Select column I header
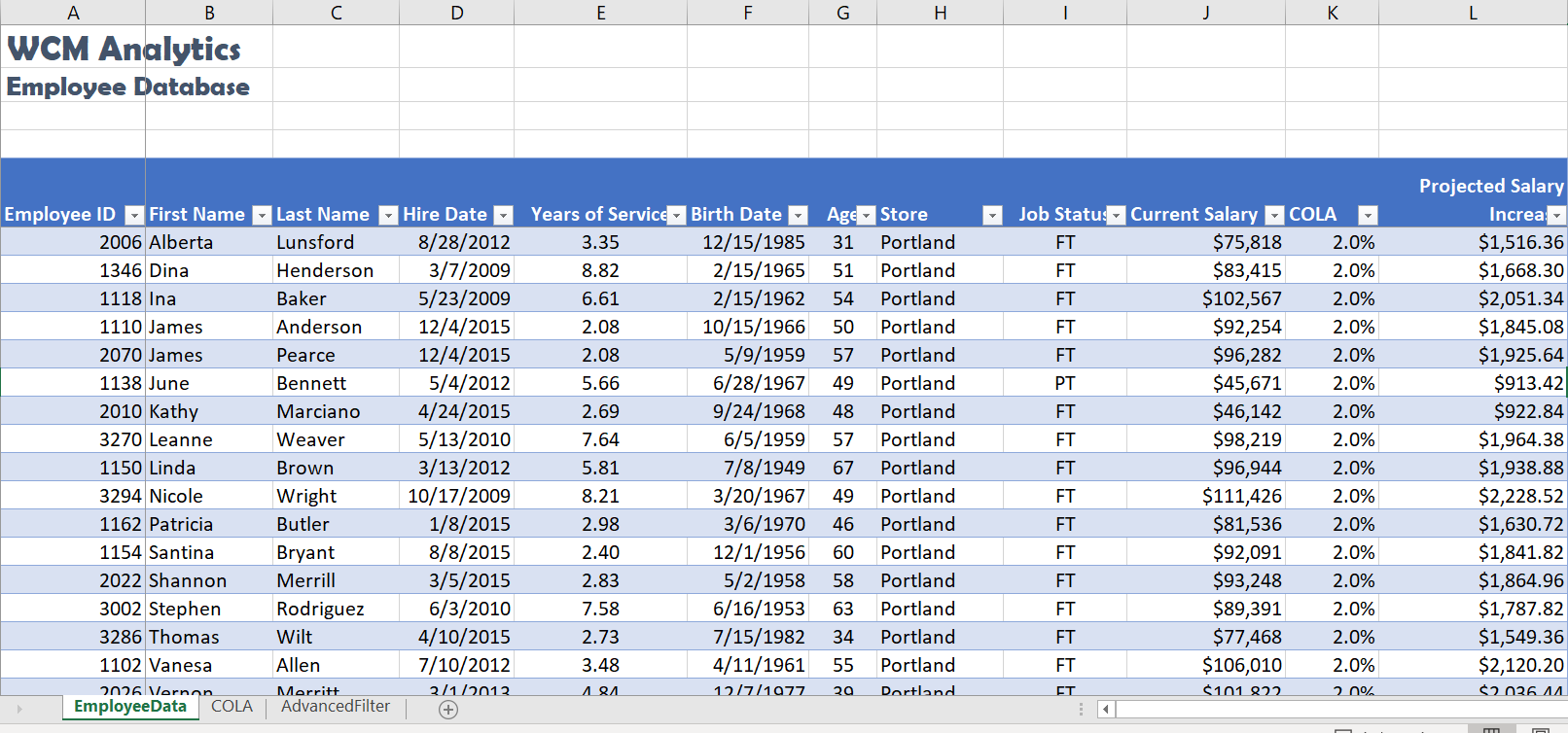The image size is (1568, 733). (x=1065, y=13)
